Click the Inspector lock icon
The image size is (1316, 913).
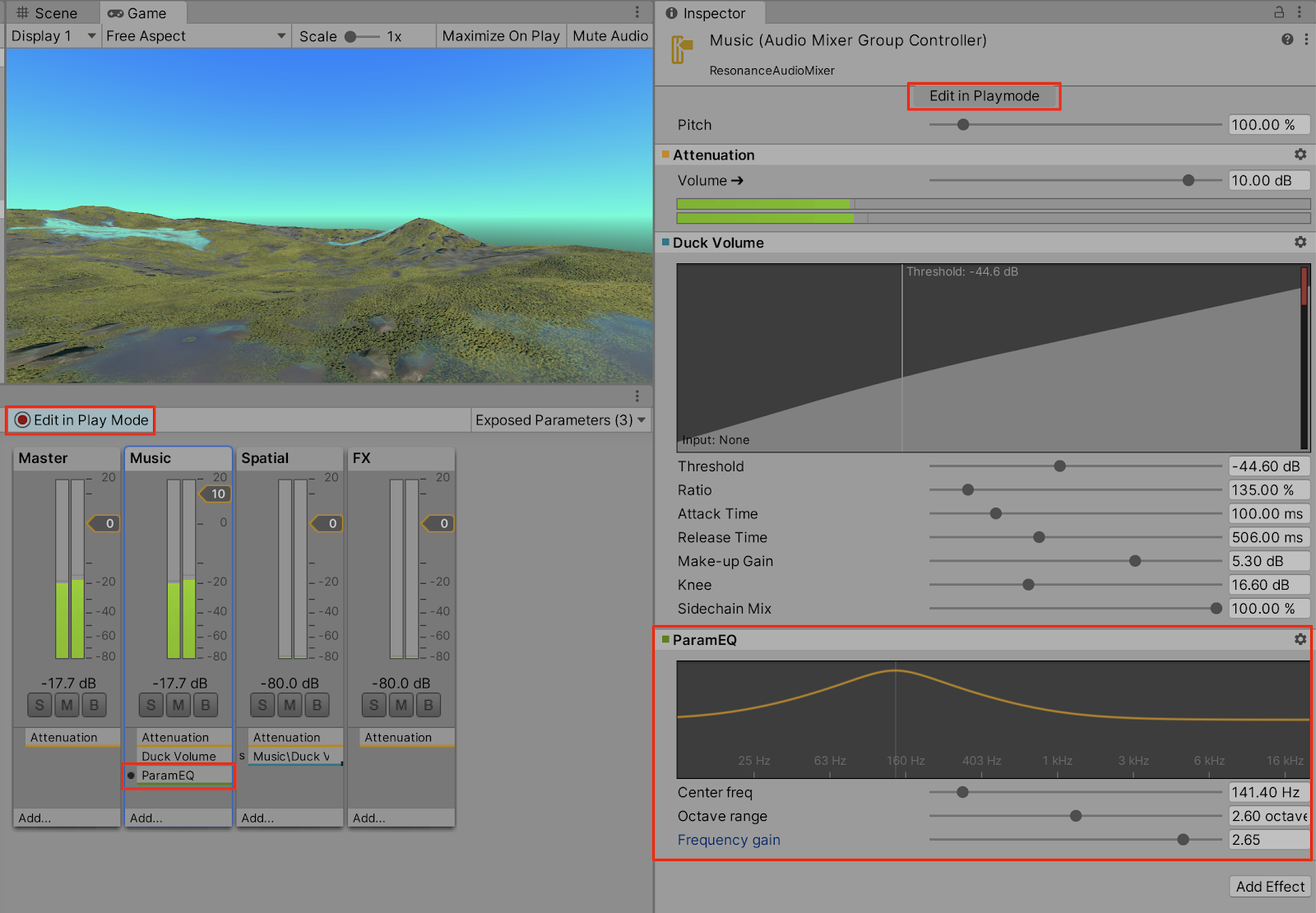pyautogui.click(x=1279, y=12)
